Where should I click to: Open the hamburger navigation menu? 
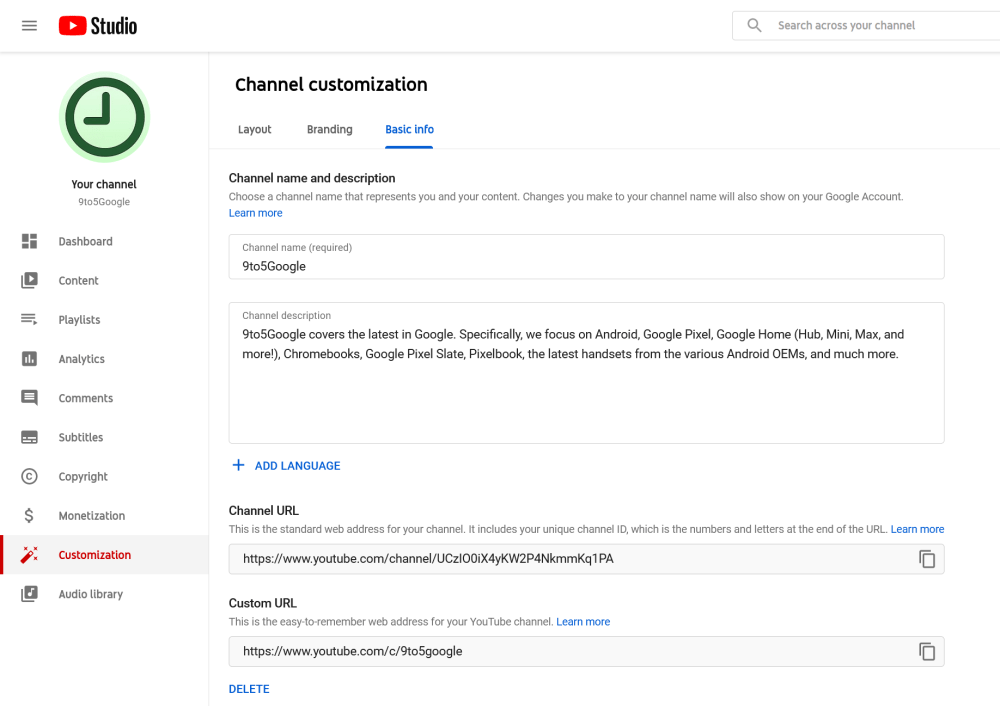click(29, 26)
